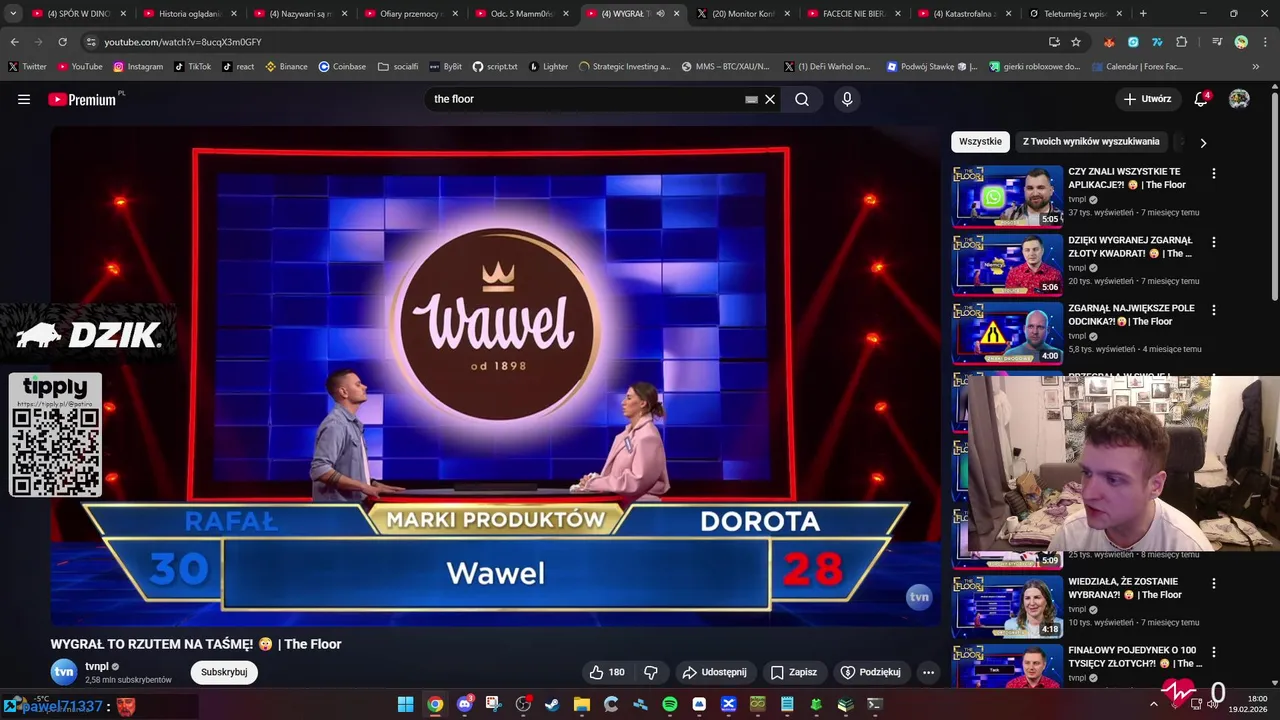1280x720 pixels.
Task: Open the Coinbase bookmark
Action: coord(342,67)
